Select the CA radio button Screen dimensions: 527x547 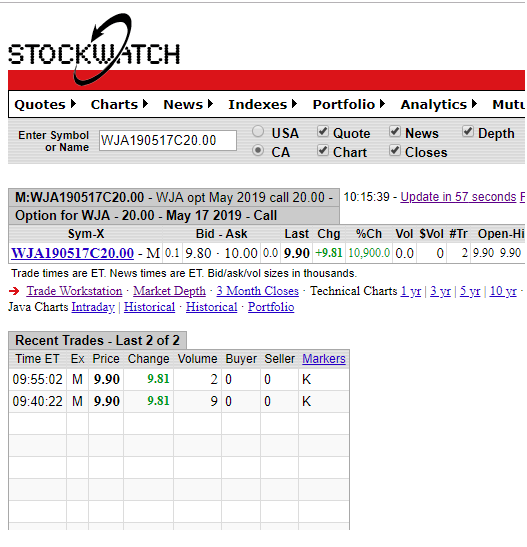point(258,151)
